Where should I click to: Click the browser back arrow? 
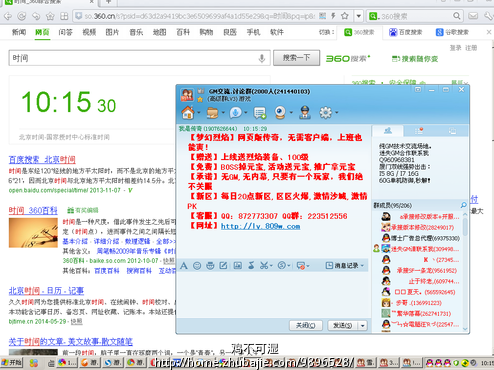(x=8, y=16)
